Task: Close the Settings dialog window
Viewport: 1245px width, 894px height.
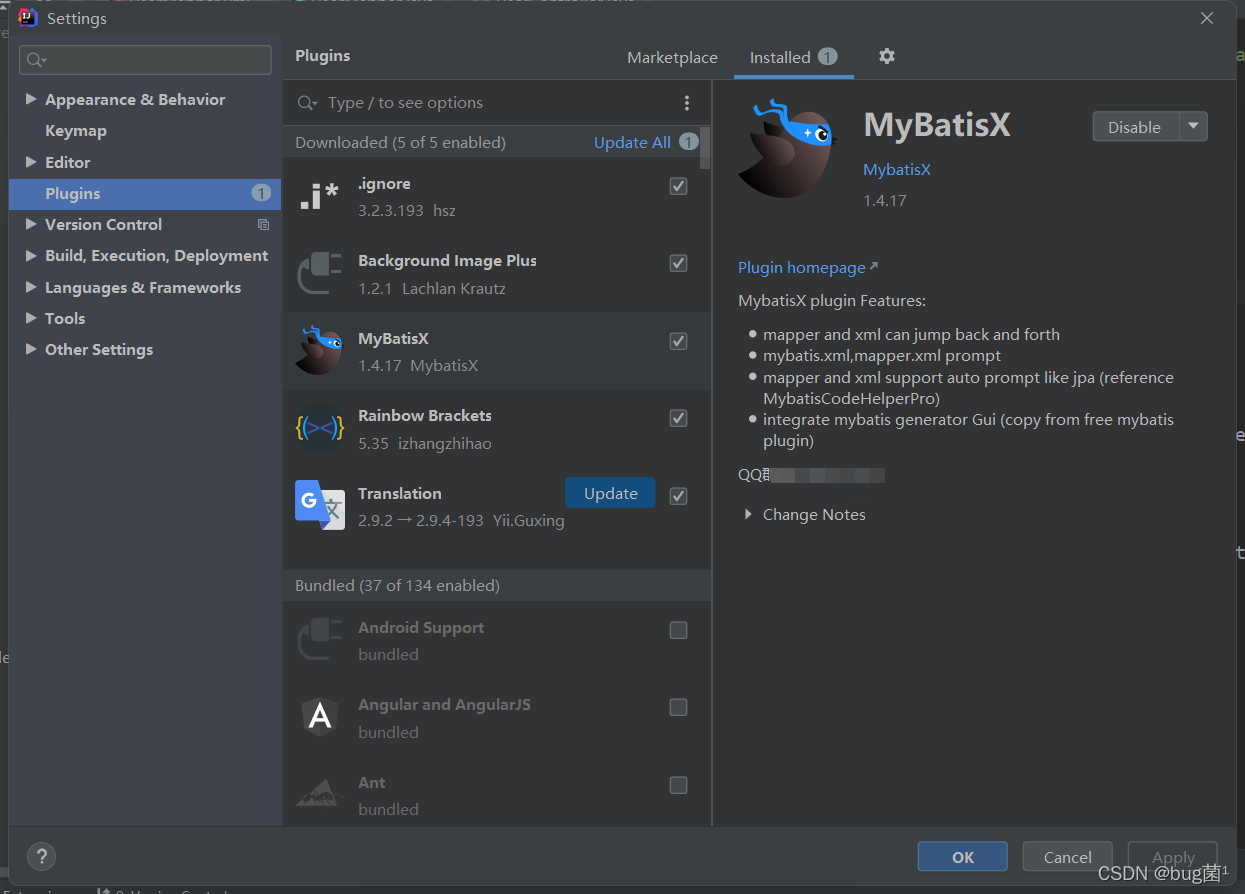Action: (1207, 18)
